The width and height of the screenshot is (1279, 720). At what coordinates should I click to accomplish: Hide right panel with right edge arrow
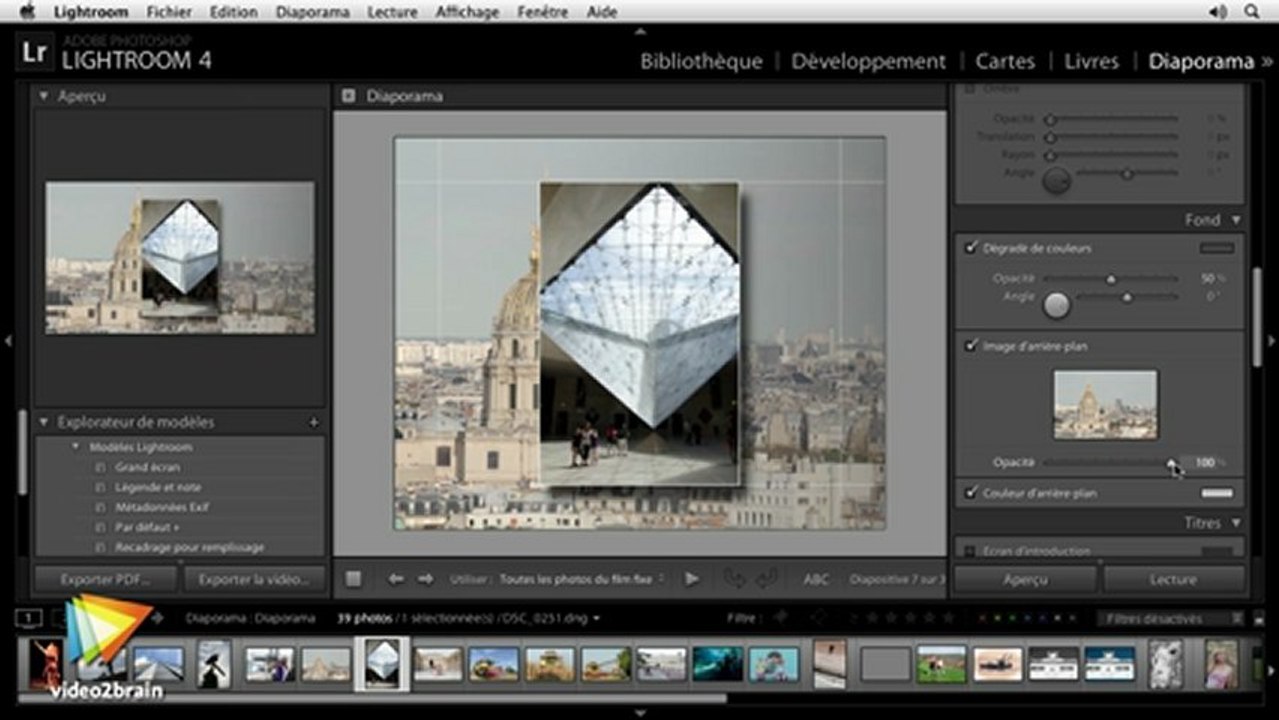1272,341
